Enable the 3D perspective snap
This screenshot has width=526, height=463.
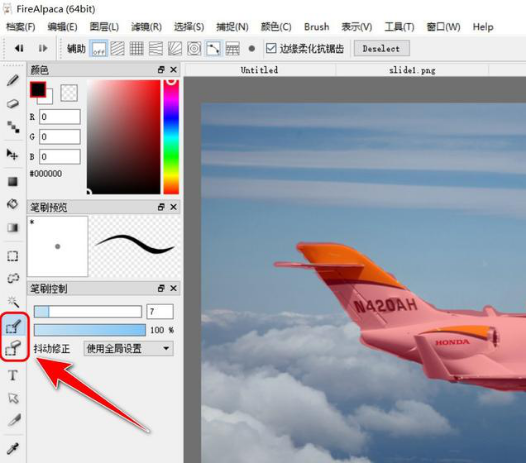point(232,49)
